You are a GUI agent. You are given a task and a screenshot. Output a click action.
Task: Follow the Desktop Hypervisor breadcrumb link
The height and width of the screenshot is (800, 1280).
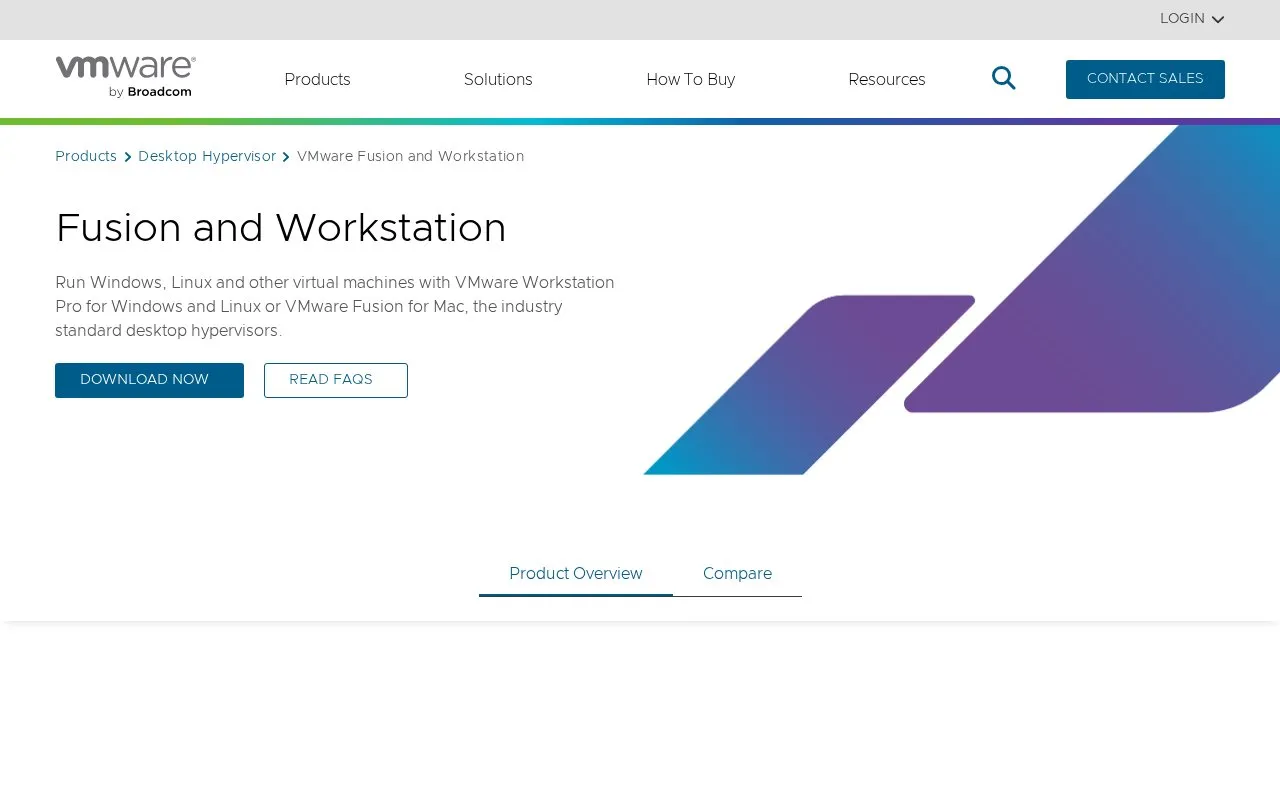point(207,157)
